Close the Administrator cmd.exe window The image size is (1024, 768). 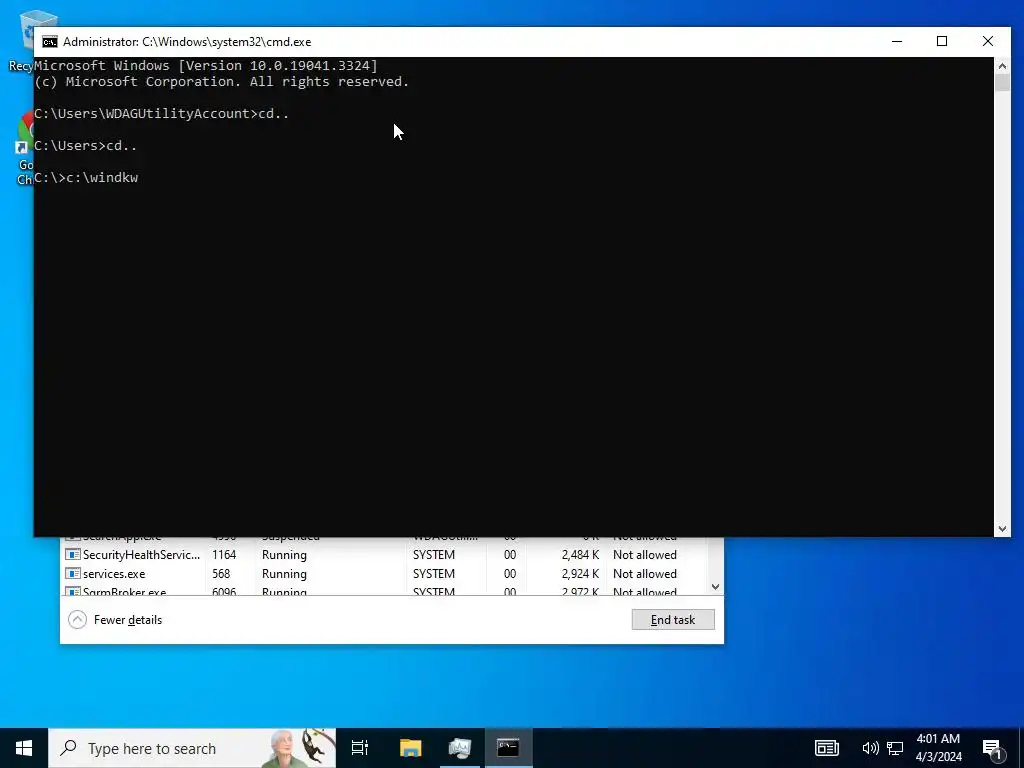click(987, 41)
